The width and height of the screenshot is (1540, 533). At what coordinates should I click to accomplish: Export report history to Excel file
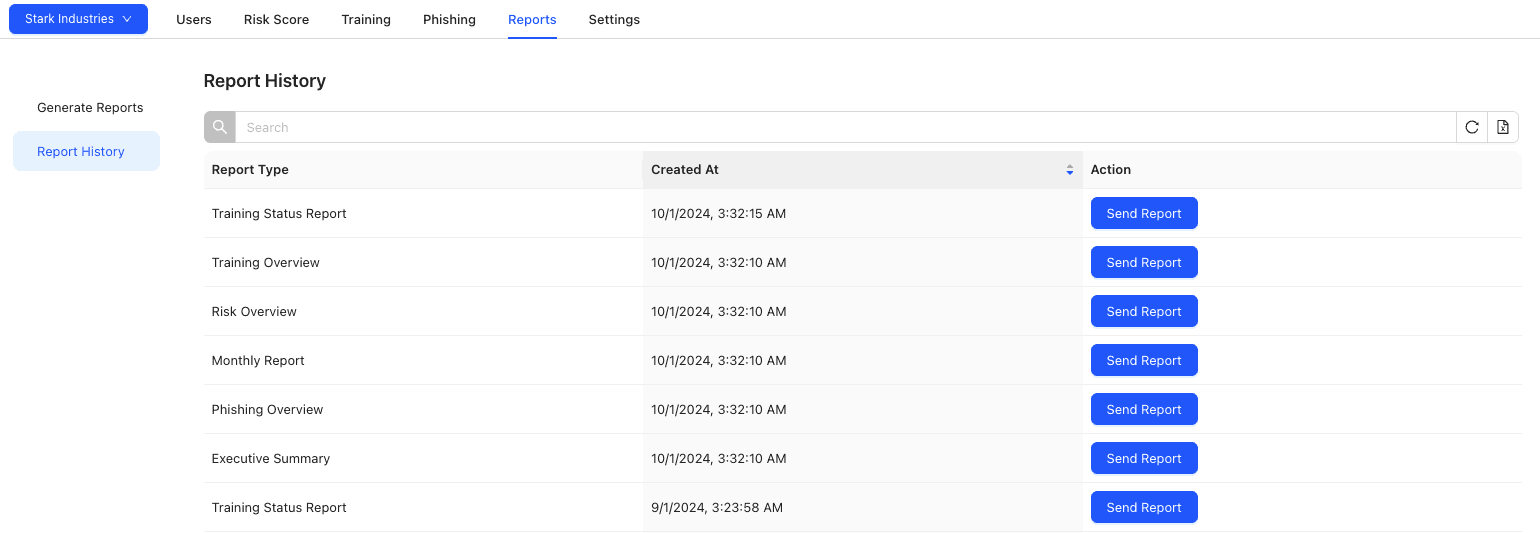pyautogui.click(x=1503, y=127)
